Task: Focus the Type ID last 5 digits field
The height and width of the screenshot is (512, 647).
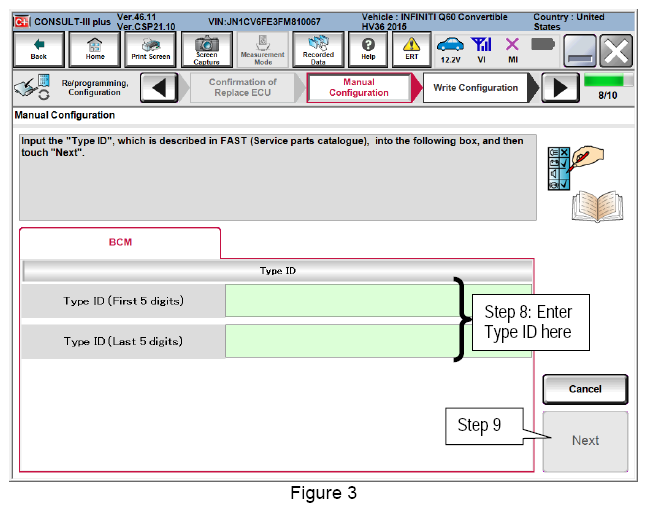Action: (378, 341)
